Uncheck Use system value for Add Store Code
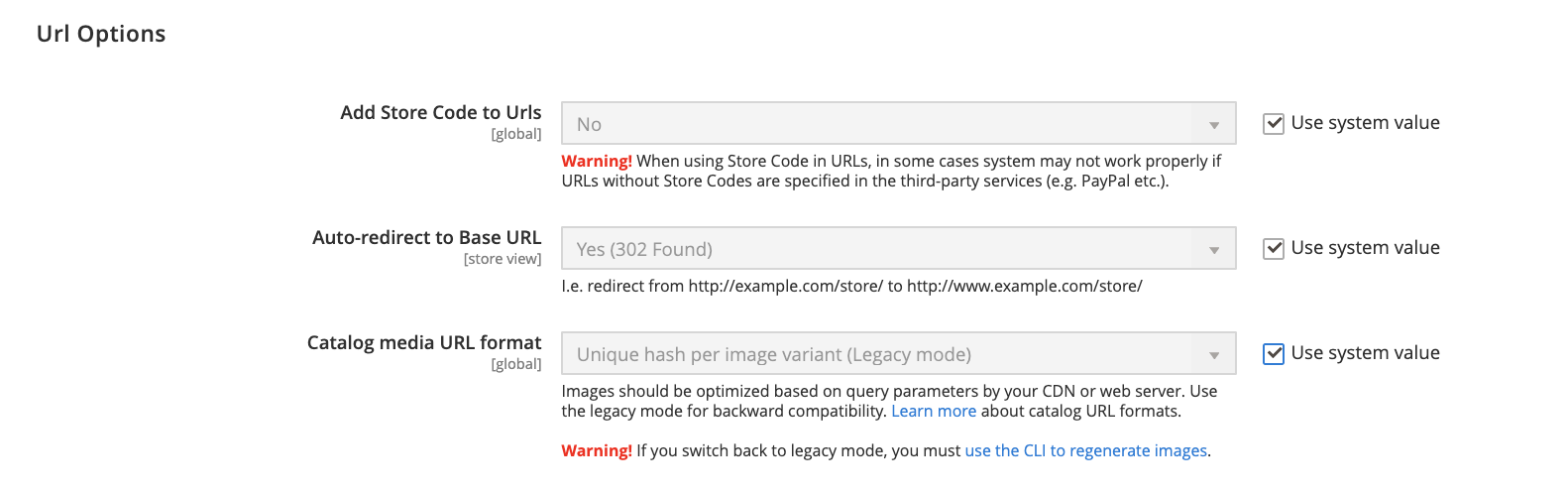The height and width of the screenshot is (496, 1568). tap(1274, 124)
